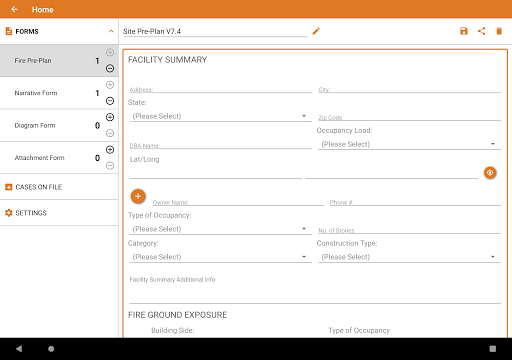The image size is (512, 360).
Task: Click the Zip Code field
Action: pyautogui.click(x=409, y=117)
